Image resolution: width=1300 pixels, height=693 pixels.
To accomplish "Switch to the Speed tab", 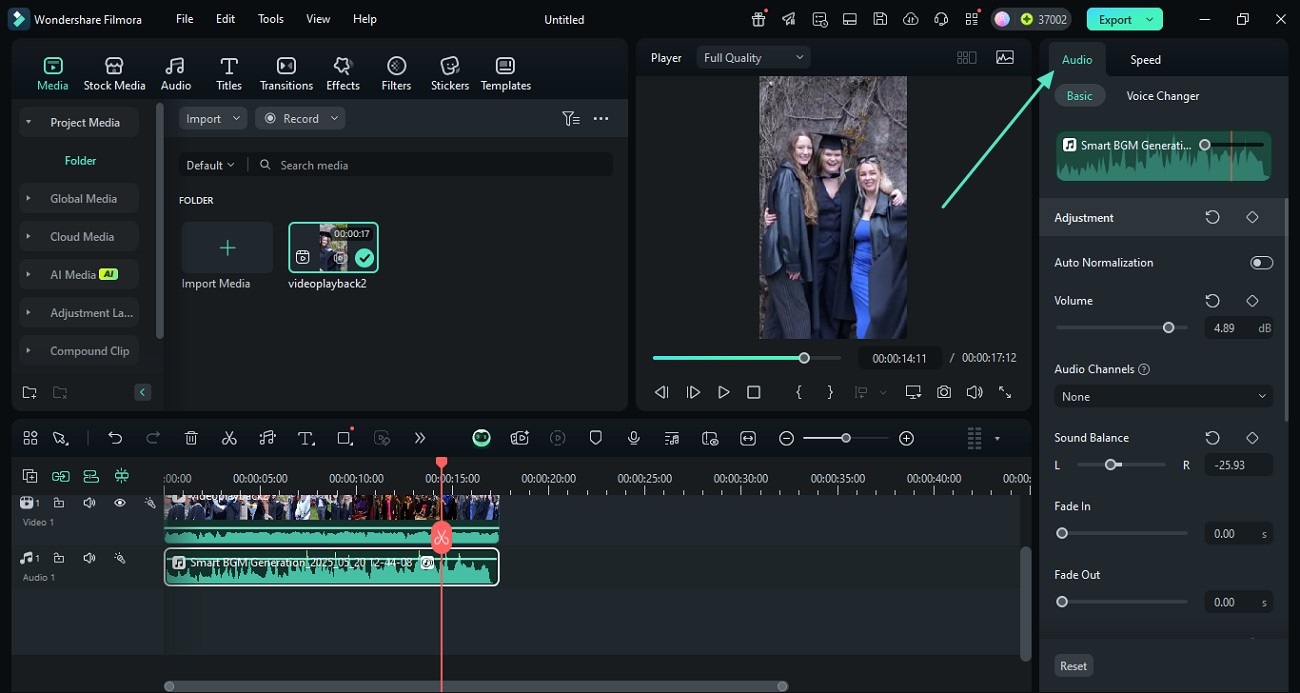I will click(x=1145, y=60).
